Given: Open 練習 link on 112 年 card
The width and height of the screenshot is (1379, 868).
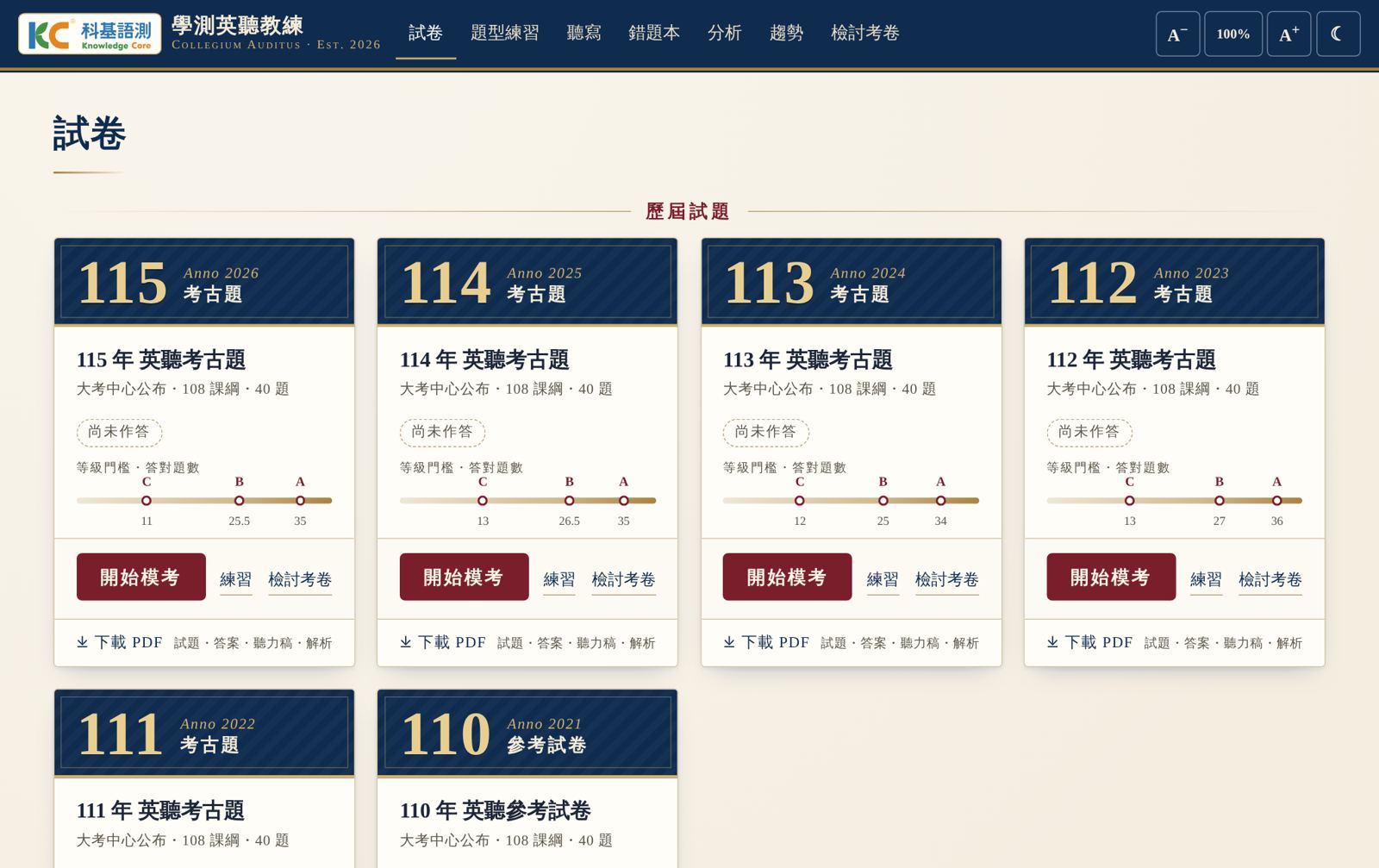Looking at the screenshot, I should click(x=1206, y=579).
